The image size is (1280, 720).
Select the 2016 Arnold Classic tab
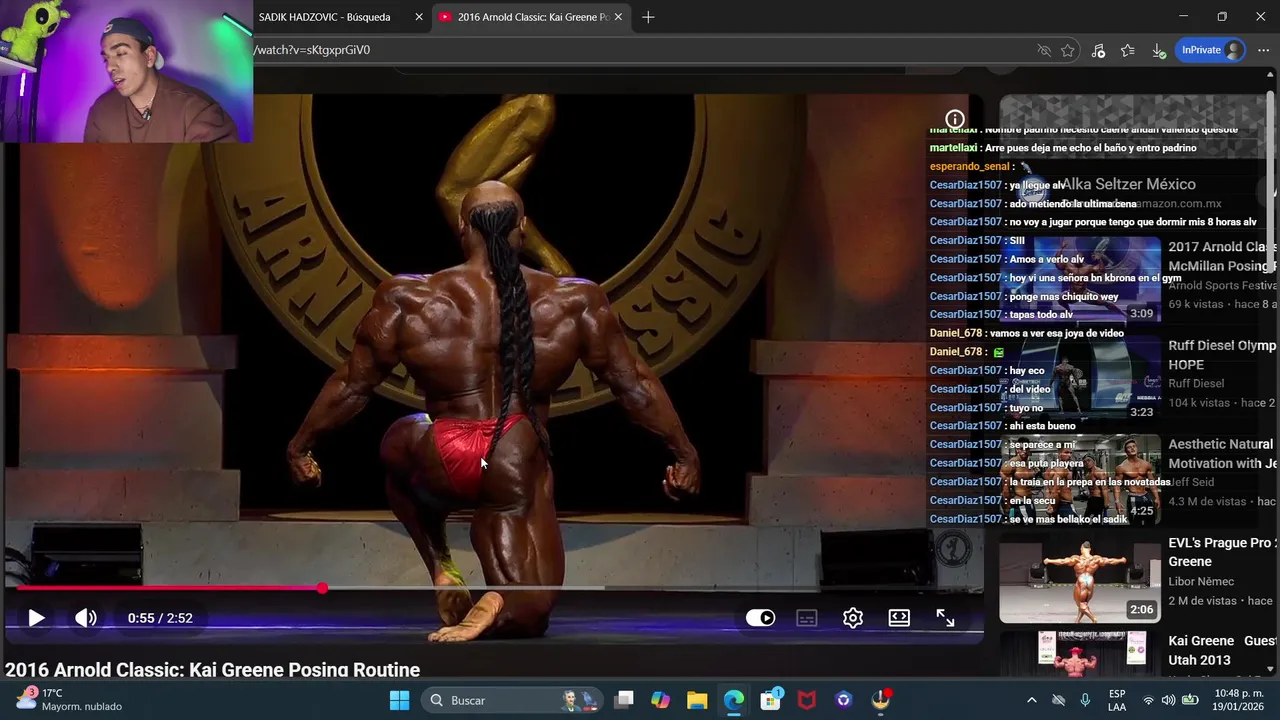tap(531, 17)
